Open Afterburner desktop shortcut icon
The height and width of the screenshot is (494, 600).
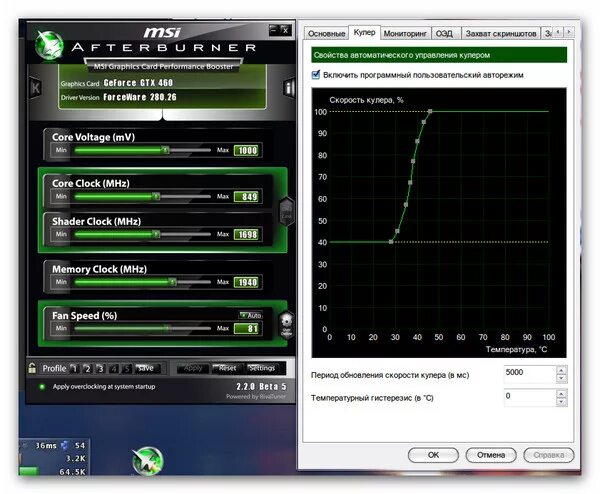click(147, 461)
